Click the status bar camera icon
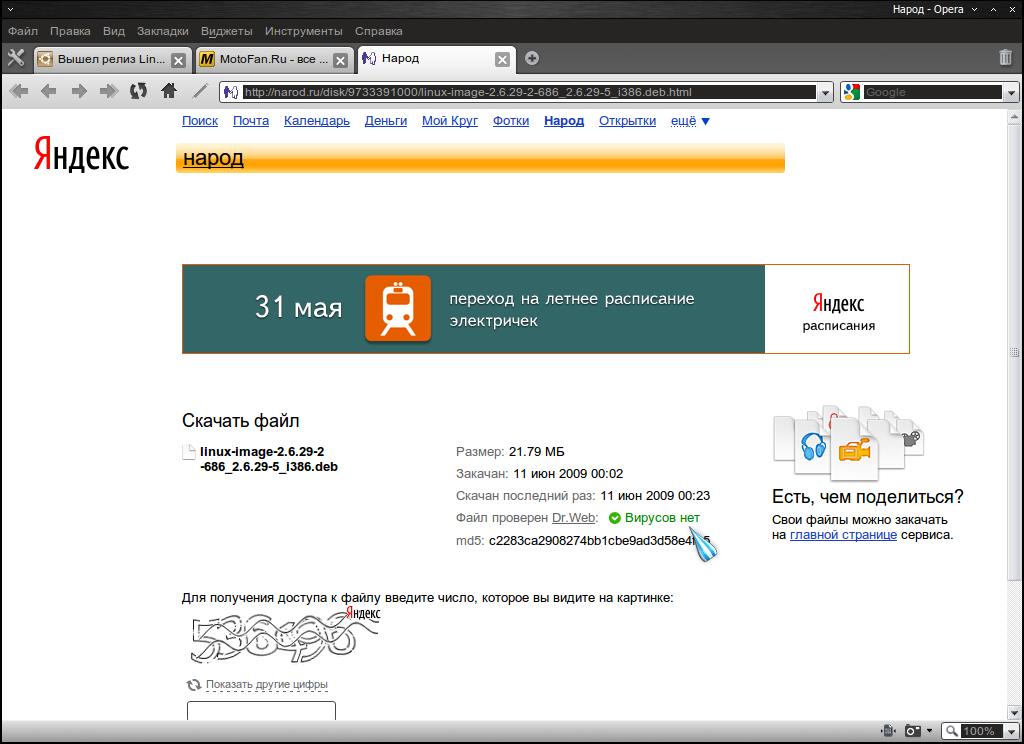1024x744 pixels. coord(913,730)
